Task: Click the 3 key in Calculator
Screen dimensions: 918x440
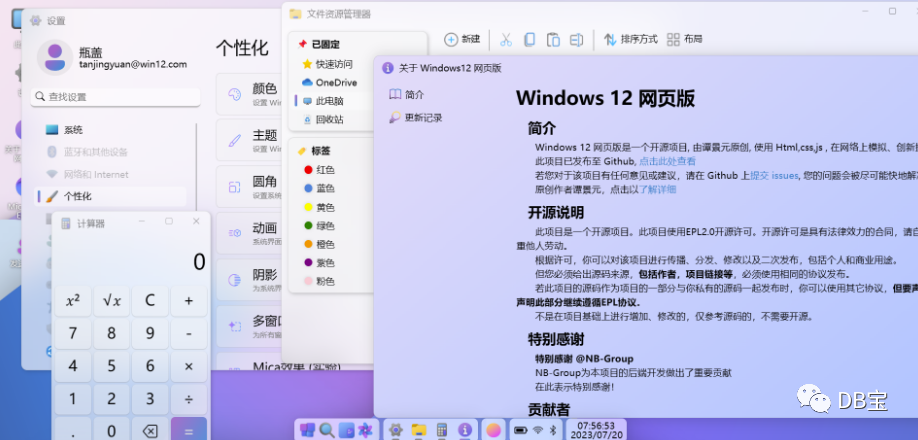Action: [150, 399]
